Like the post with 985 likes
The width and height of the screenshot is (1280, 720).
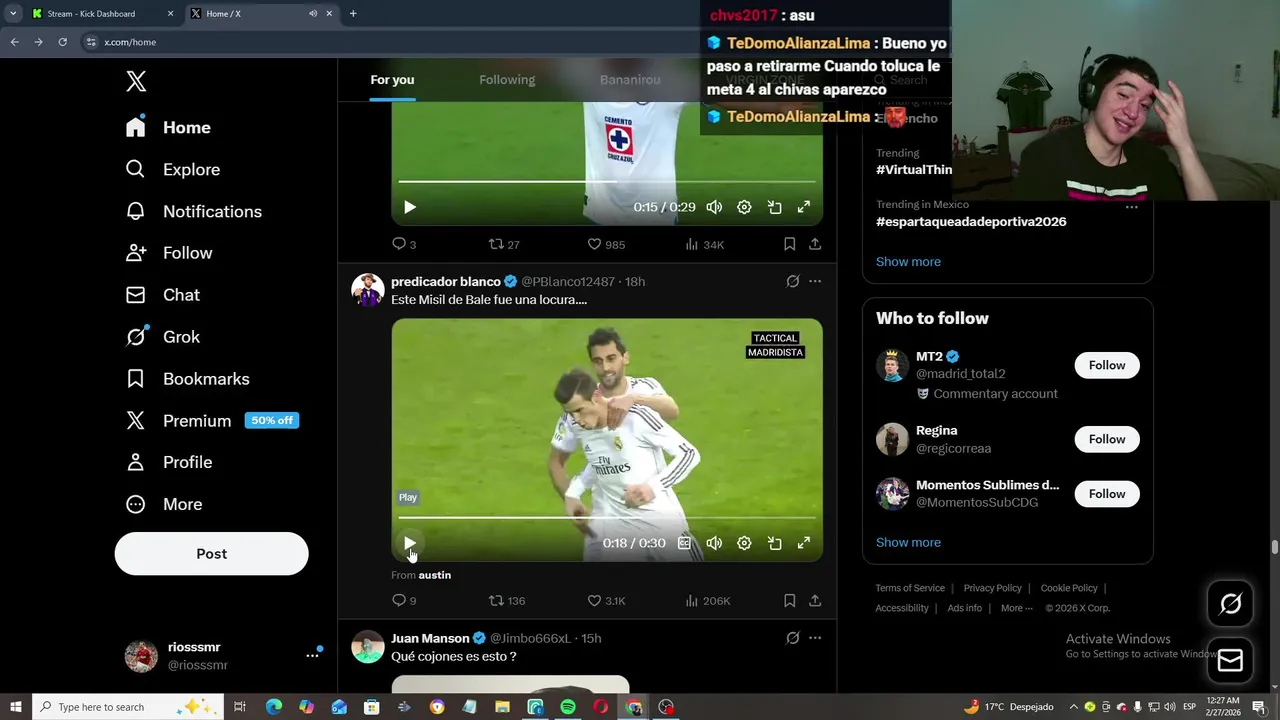[605, 244]
